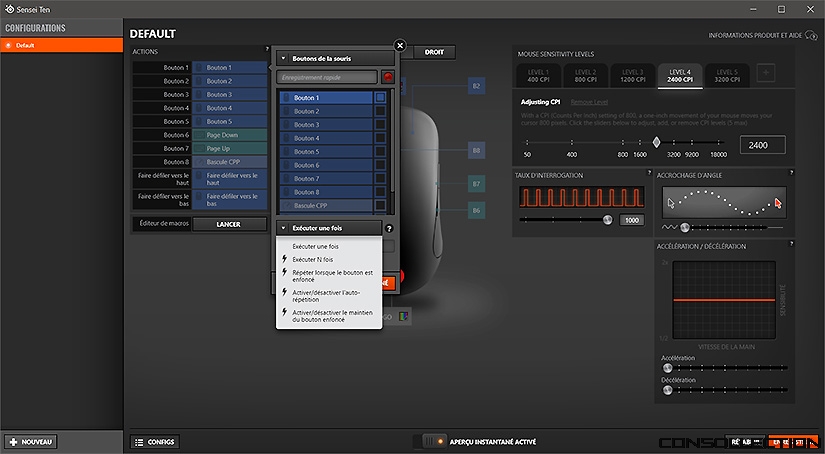Viewport: 825px width, 454px height.
Task: Open Accrochage d'angle help icon
Action: tap(791, 173)
